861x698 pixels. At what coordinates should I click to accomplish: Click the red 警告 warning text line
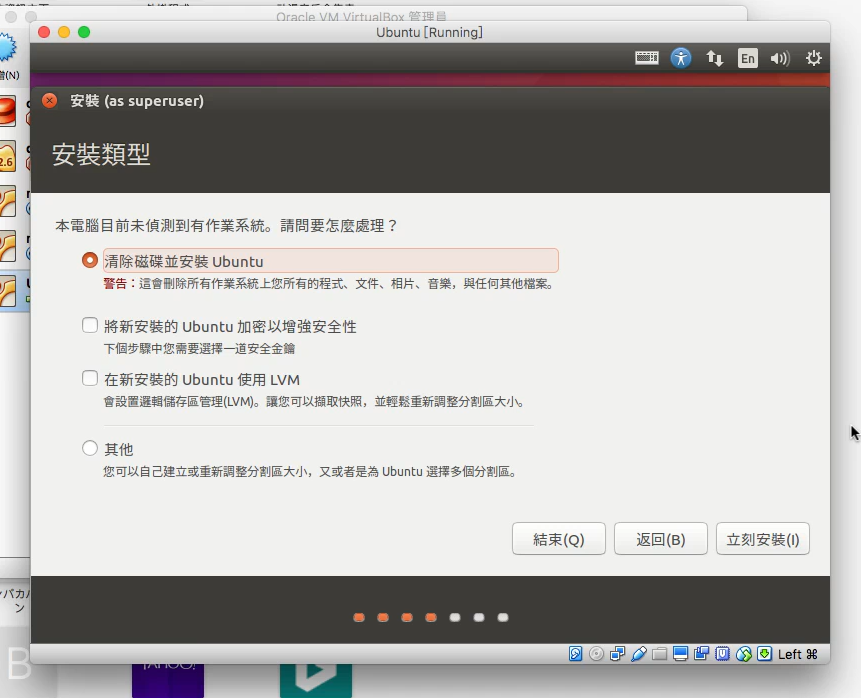[329, 284]
